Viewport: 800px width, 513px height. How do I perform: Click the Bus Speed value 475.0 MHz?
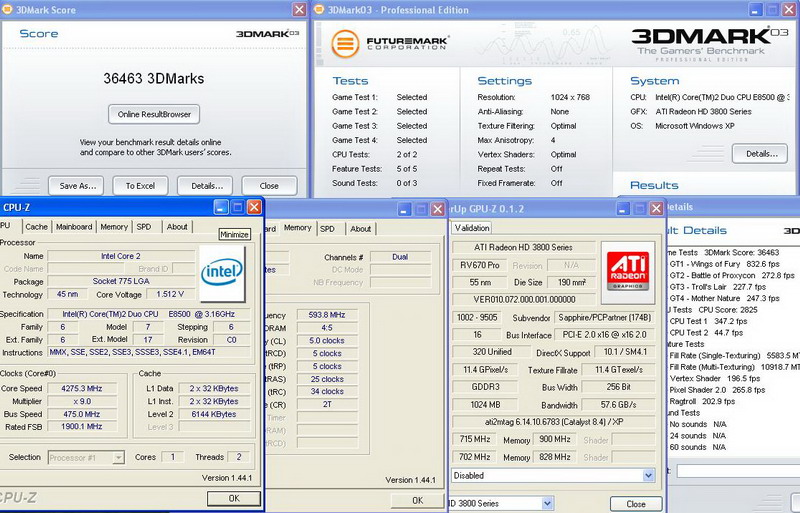82,414
